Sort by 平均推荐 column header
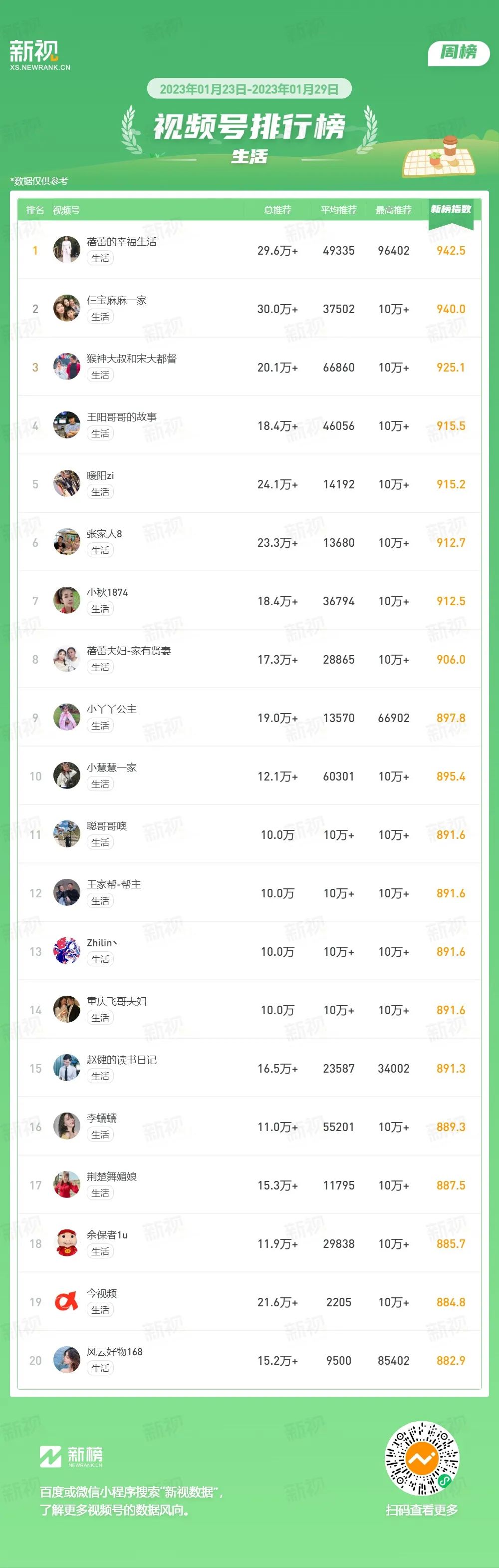 pyautogui.click(x=338, y=210)
